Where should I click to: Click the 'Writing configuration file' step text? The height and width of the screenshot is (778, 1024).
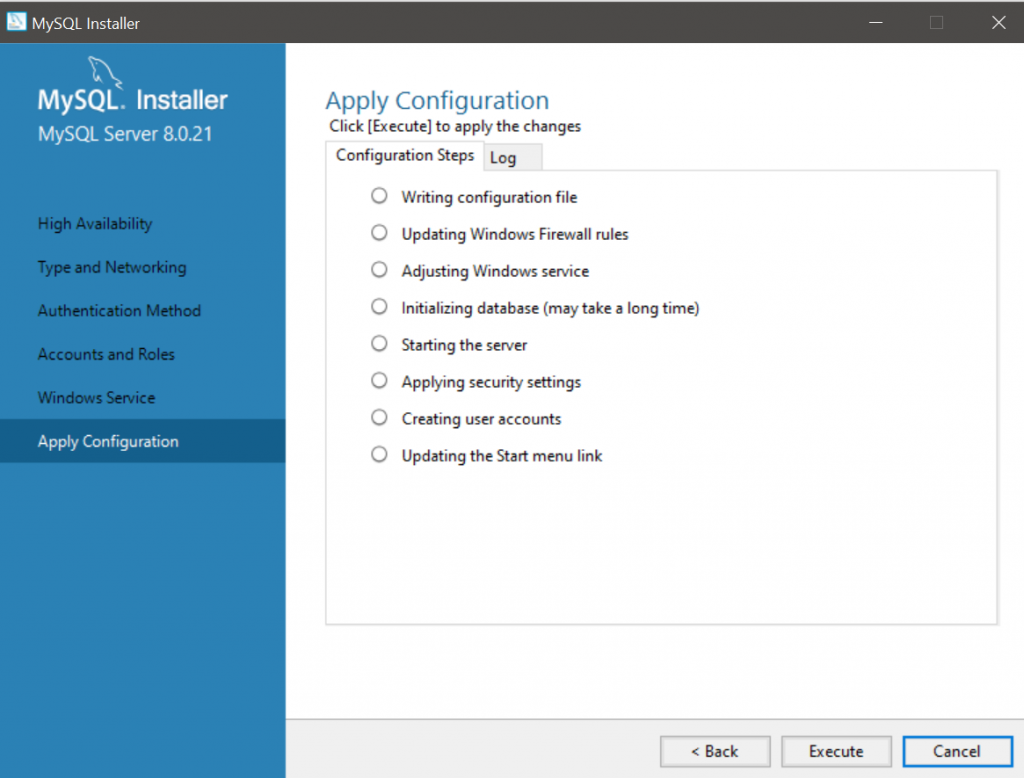(x=489, y=197)
